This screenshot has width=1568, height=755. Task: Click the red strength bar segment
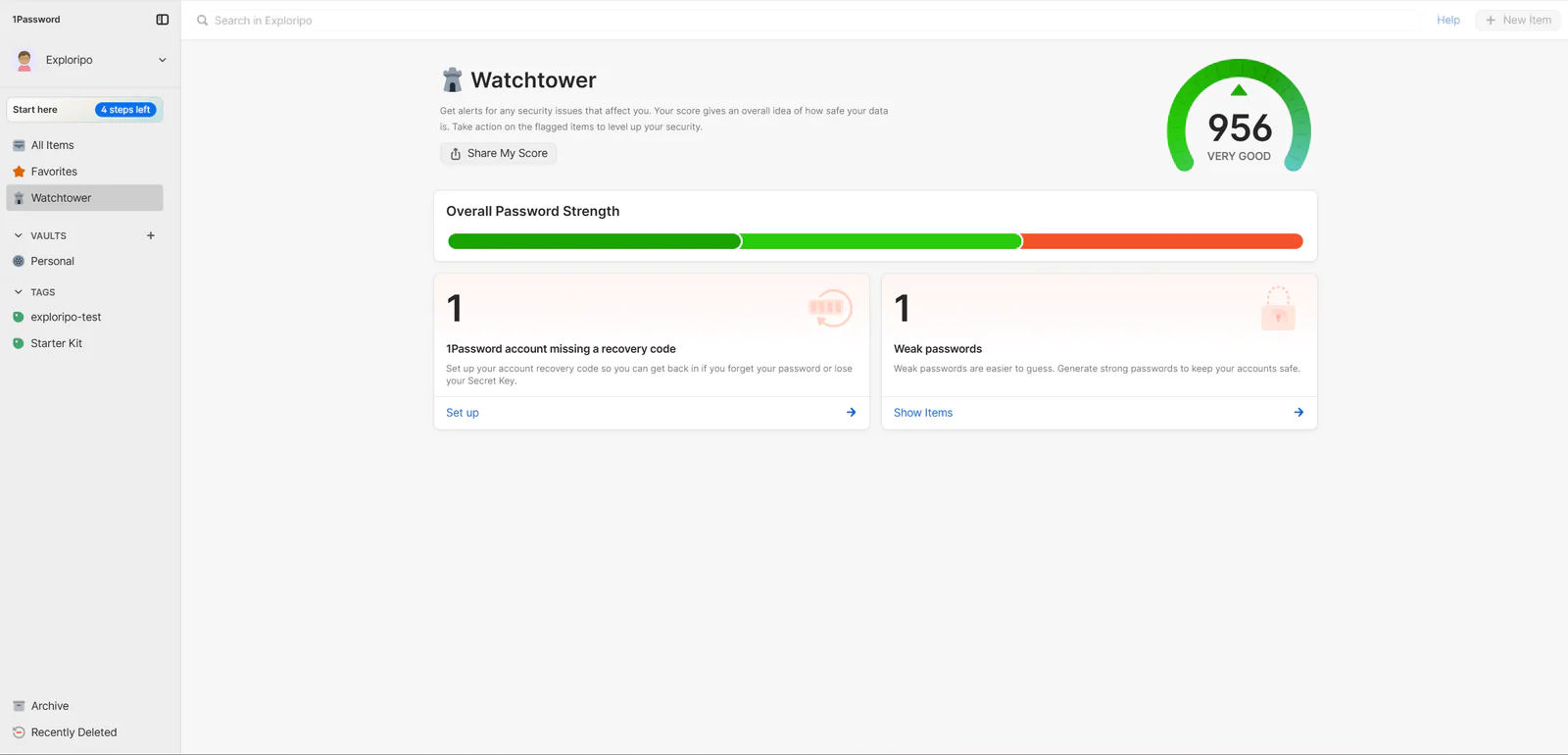1162,241
